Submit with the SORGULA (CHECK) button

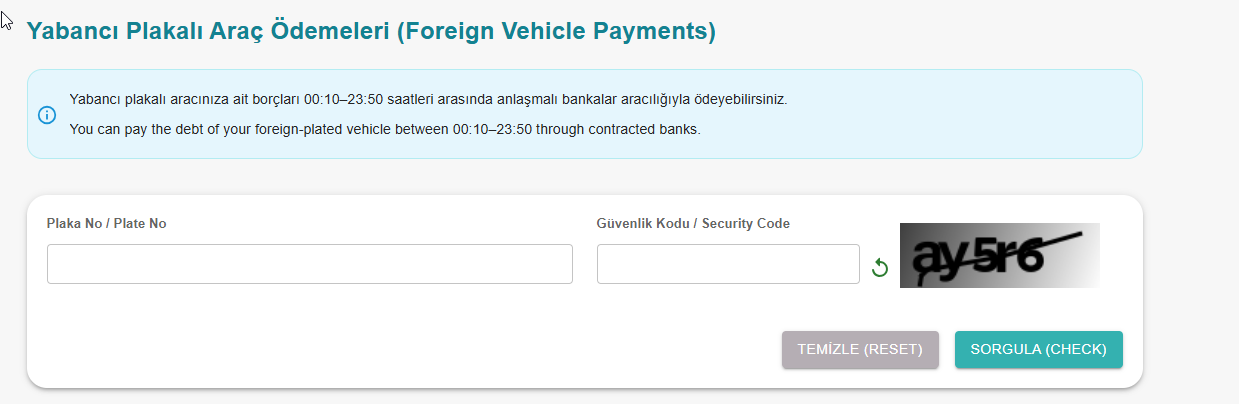coord(1038,350)
